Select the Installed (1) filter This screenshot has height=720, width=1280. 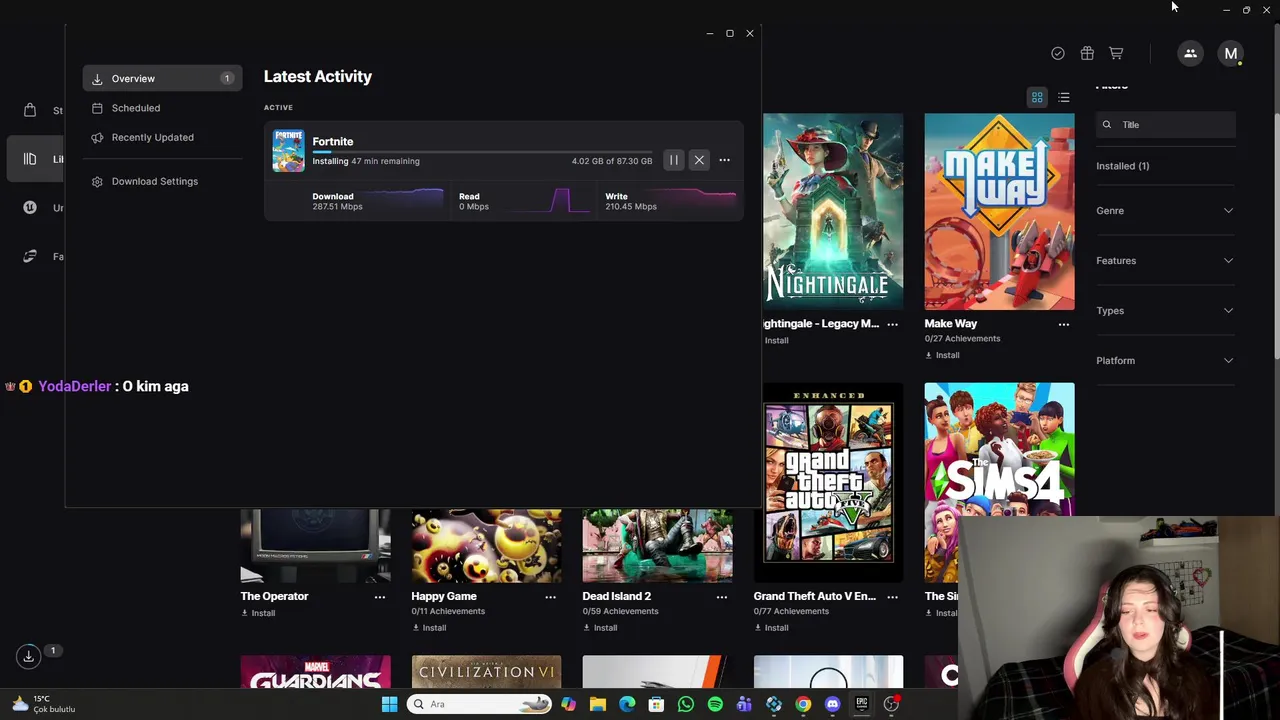1122,166
